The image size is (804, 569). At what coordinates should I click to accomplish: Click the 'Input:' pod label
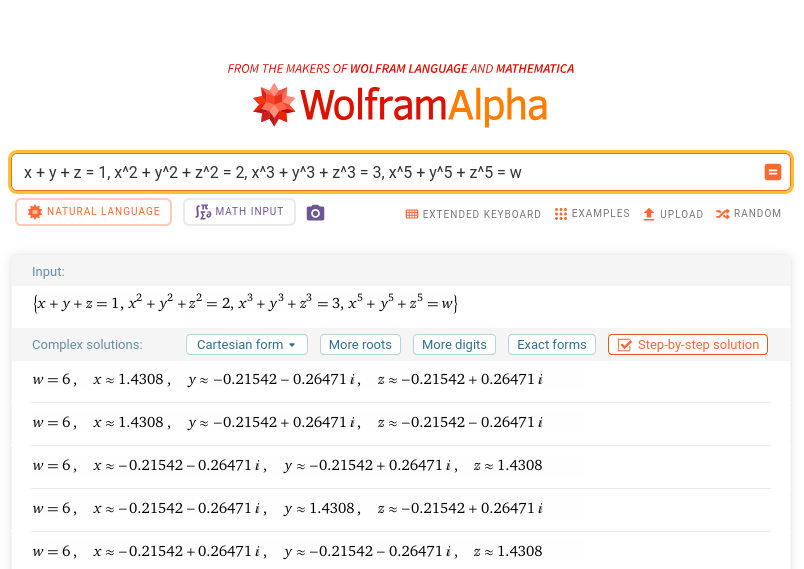(48, 272)
